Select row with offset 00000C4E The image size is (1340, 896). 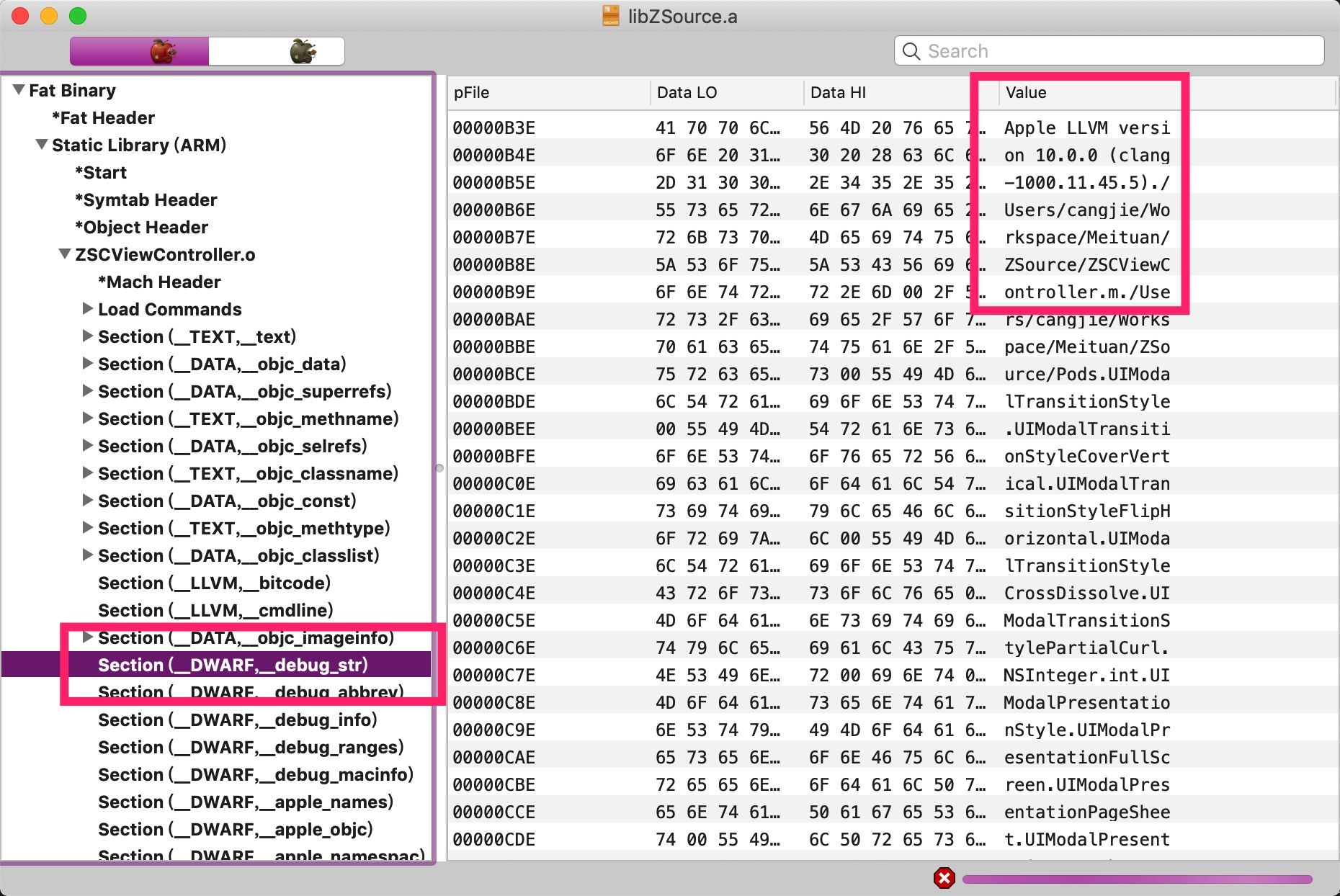(x=892, y=593)
